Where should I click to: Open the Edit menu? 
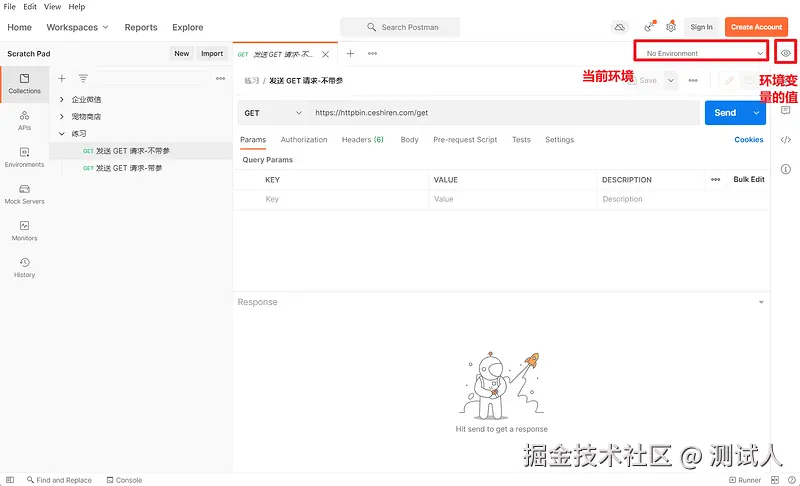point(30,7)
